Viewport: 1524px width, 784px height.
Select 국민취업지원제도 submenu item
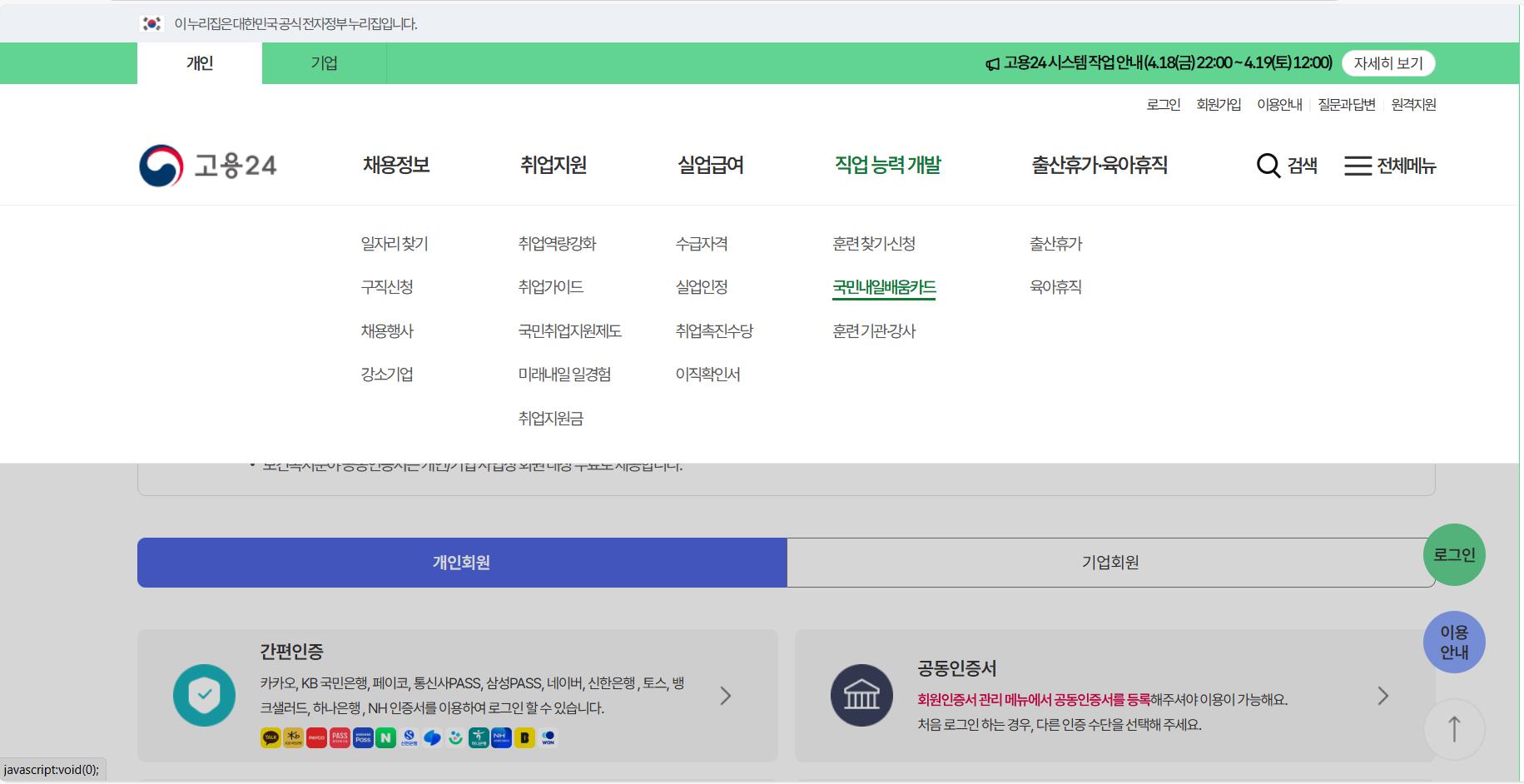pos(569,331)
